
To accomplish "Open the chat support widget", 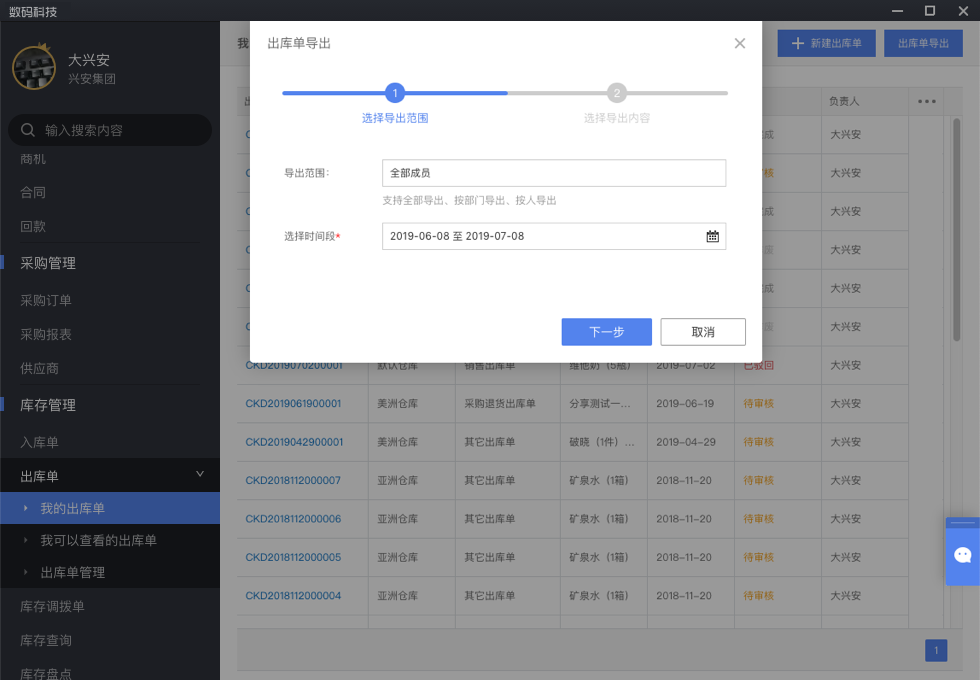I will (962, 554).
